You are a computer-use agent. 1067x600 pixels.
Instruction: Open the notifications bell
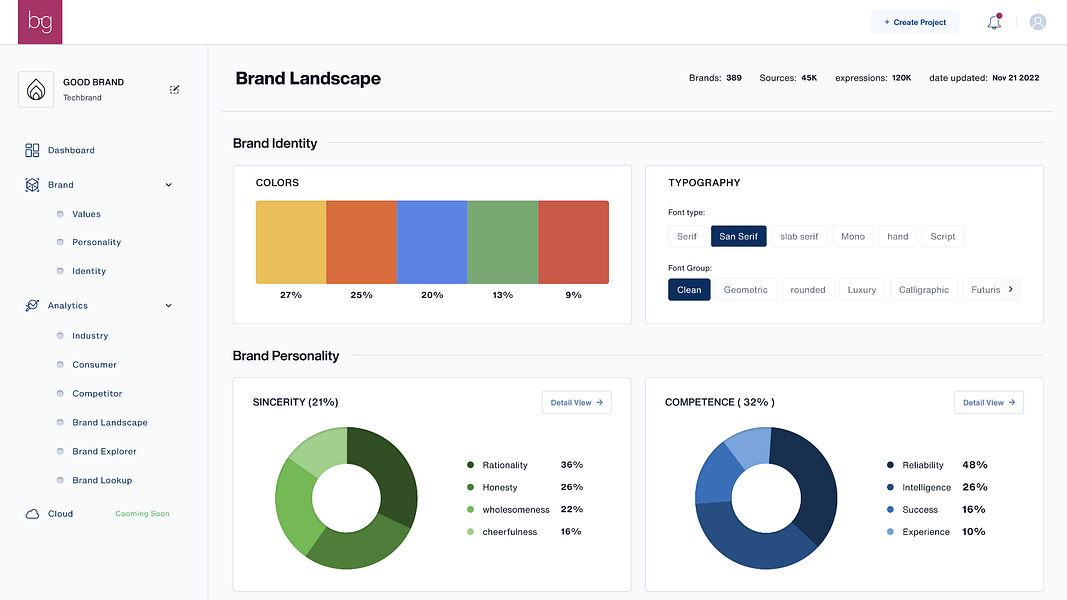pyautogui.click(x=994, y=22)
